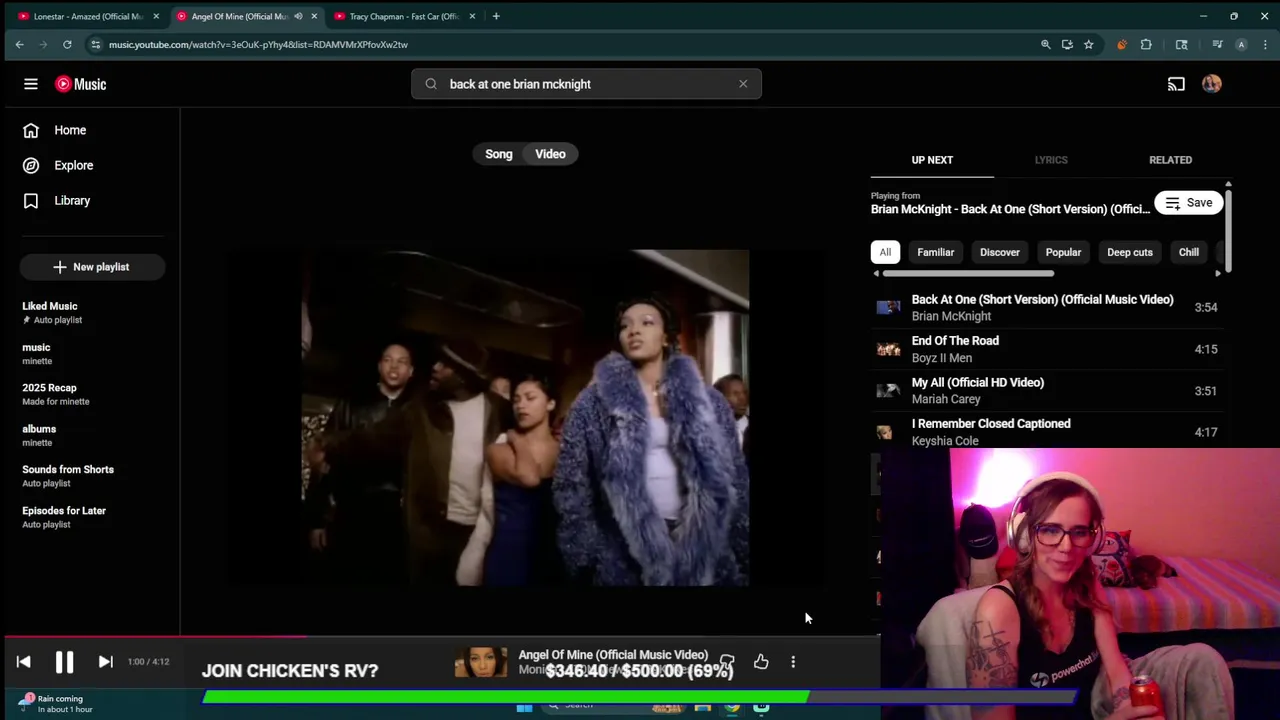
Task: Click the YouTube Music logo
Action: click(x=81, y=84)
